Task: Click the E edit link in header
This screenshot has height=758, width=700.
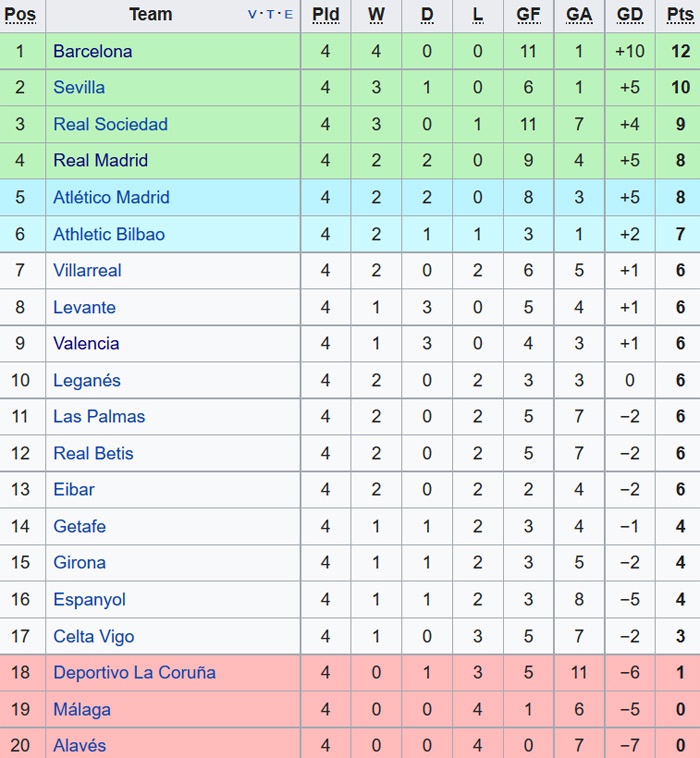Action: pyautogui.click(x=289, y=15)
